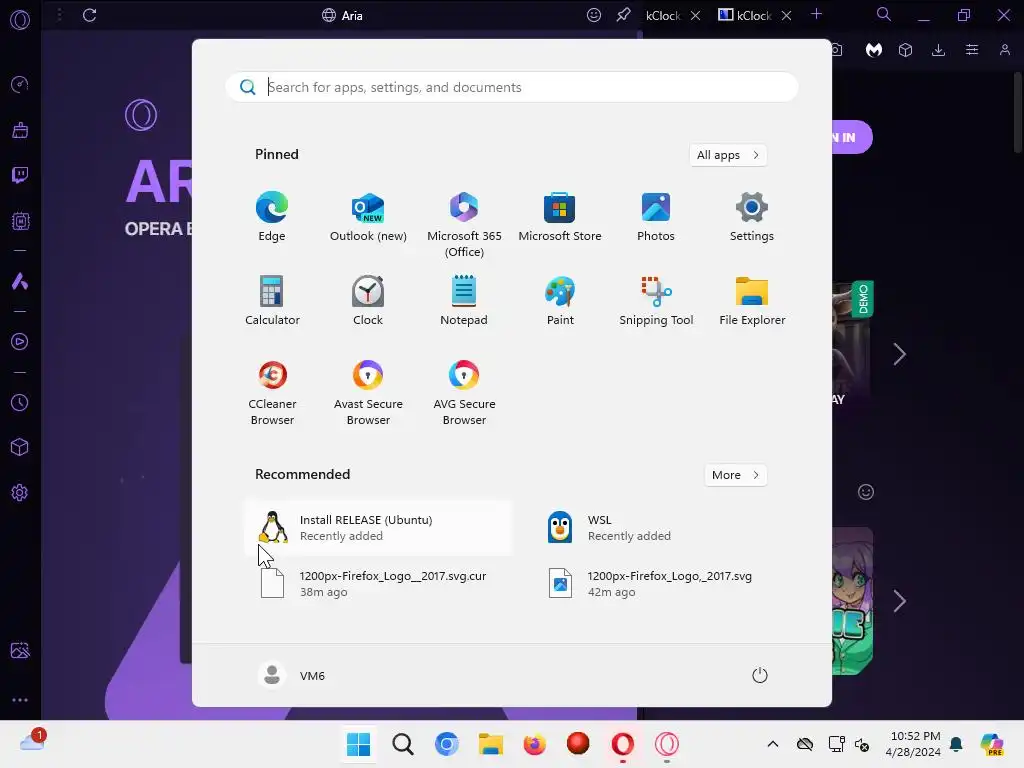Open Aria AI sidebar icon
The height and width of the screenshot is (768, 1024).
pos(20,281)
